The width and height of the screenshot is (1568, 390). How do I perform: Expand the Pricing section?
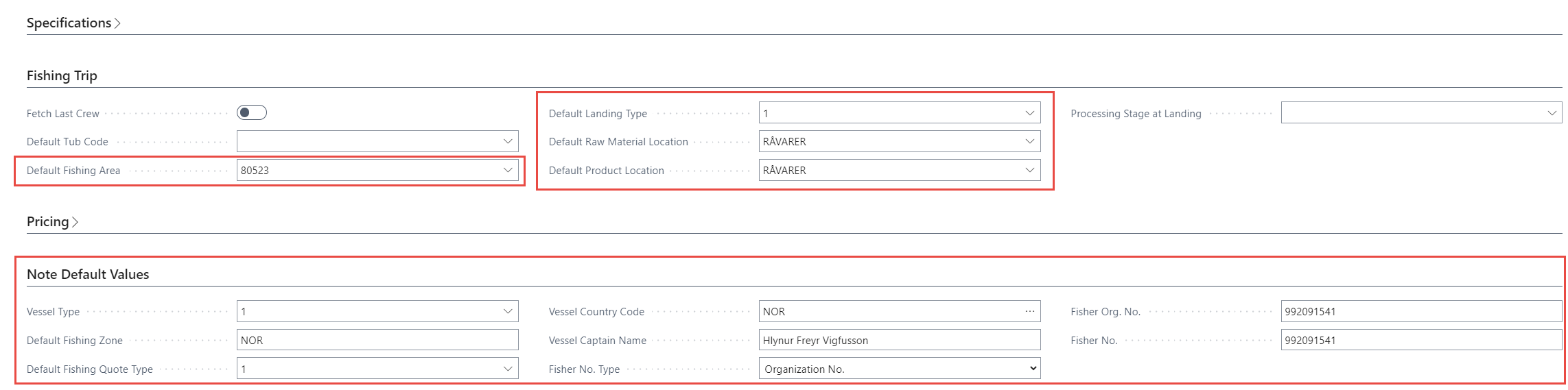(x=52, y=221)
